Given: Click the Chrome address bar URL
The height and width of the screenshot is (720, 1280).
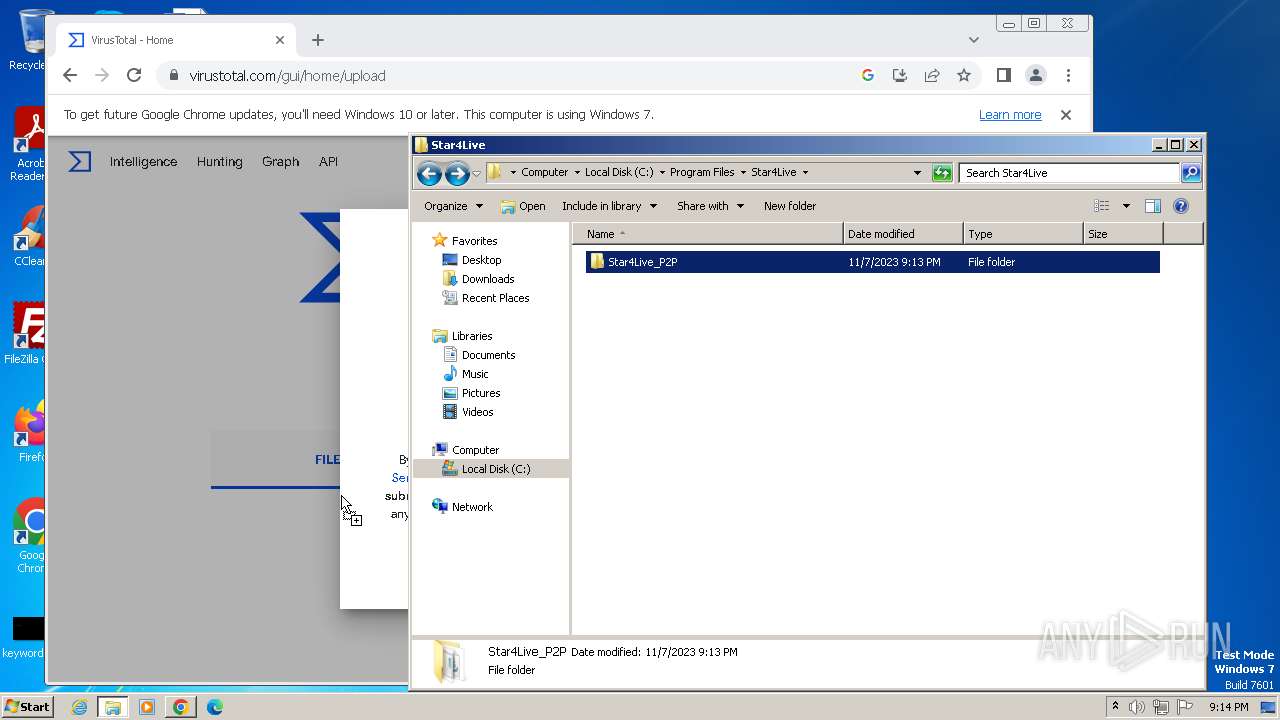Looking at the screenshot, I should pyautogui.click(x=287, y=76).
